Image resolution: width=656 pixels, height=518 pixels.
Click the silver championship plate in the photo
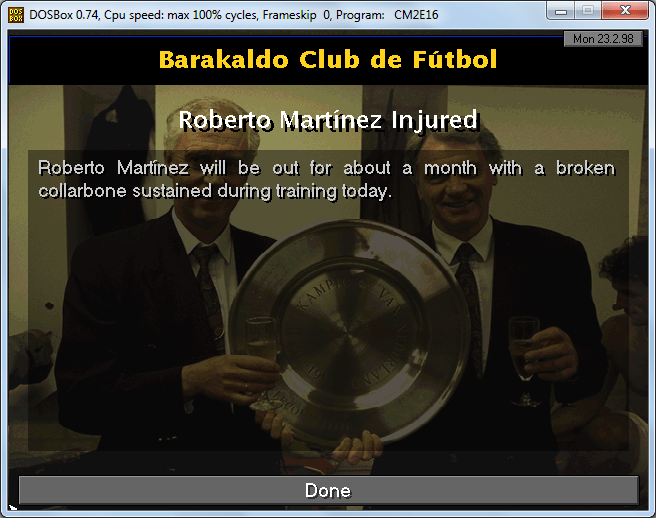[x=349, y=331]
